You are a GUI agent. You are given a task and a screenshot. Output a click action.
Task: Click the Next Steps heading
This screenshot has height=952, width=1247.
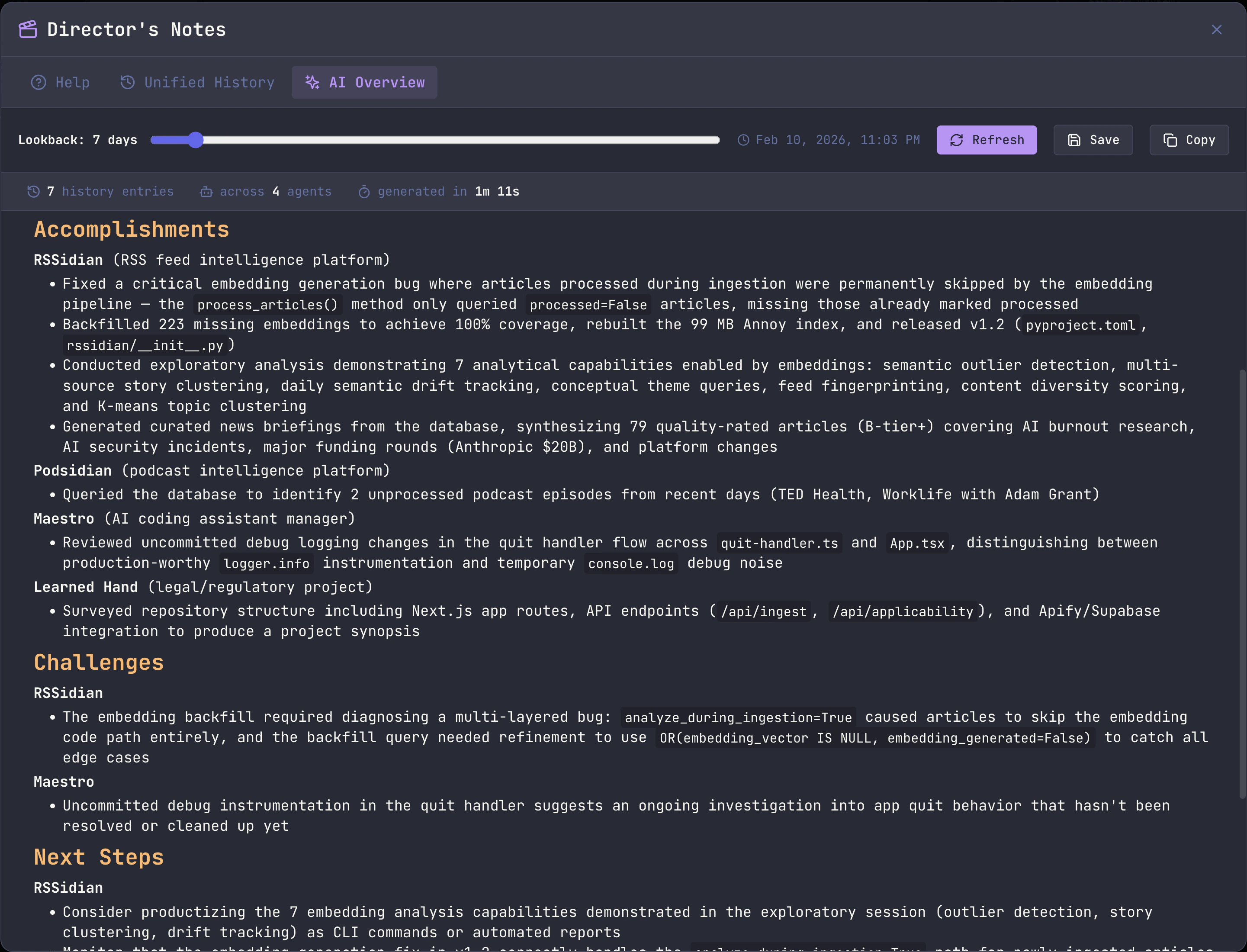[x=99, y=857]
